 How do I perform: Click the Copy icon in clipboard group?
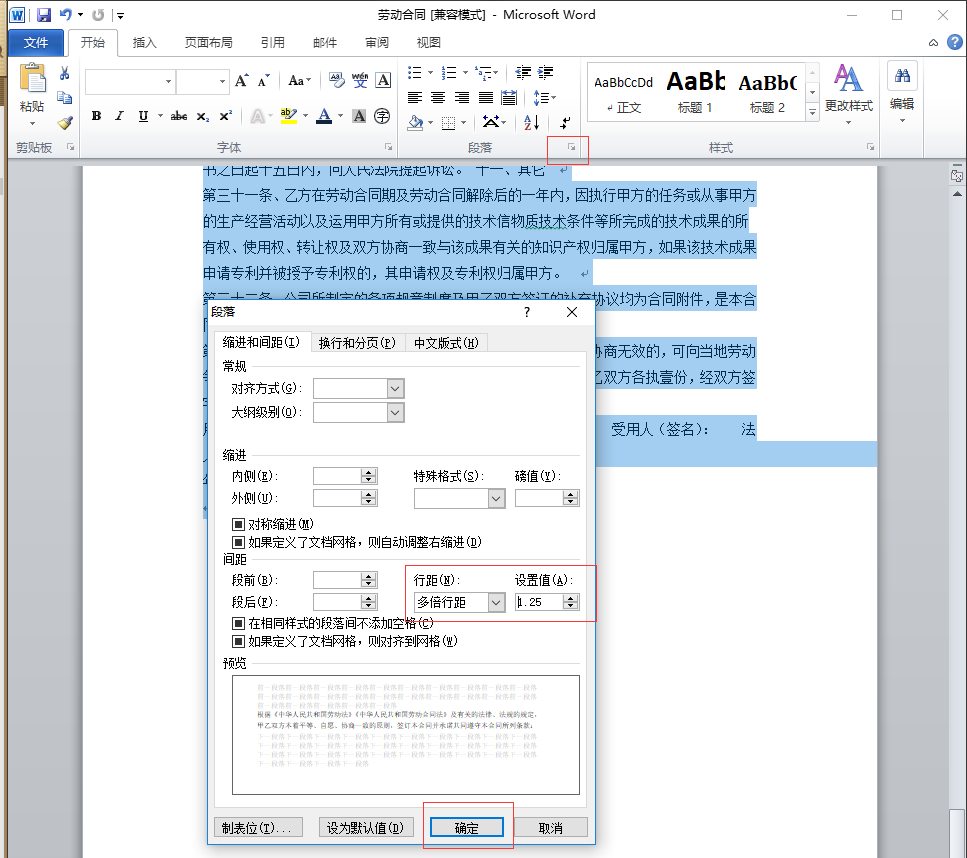click(x=64, y=97)
